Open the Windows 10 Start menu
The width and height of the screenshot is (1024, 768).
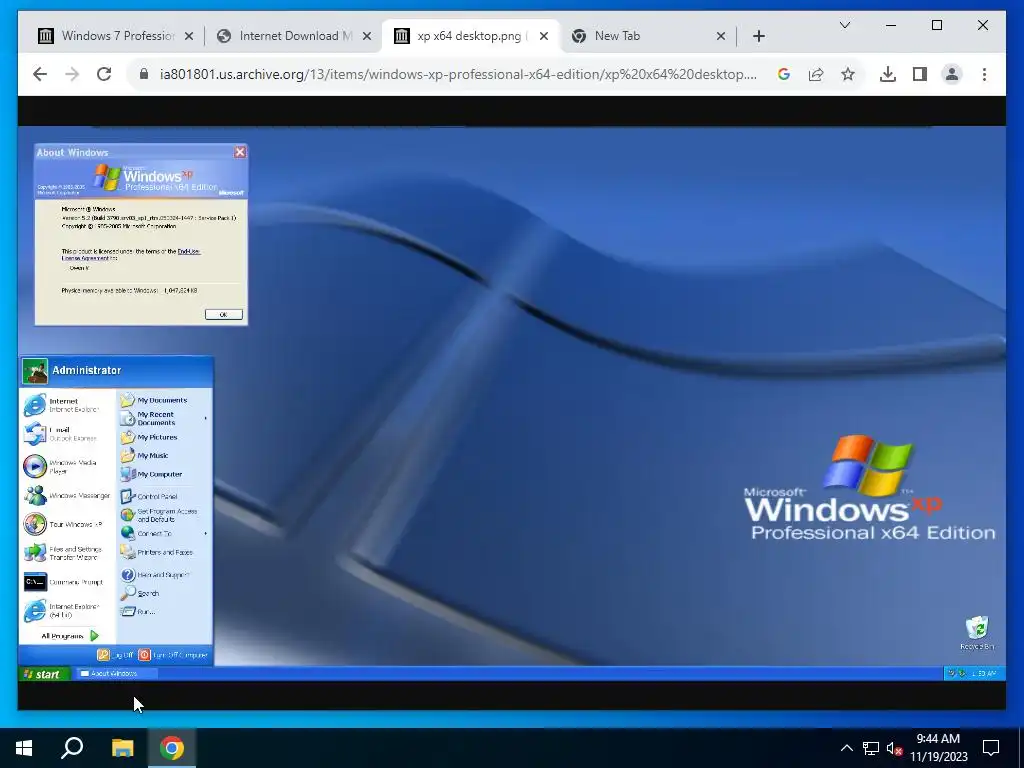click(24, 748)
